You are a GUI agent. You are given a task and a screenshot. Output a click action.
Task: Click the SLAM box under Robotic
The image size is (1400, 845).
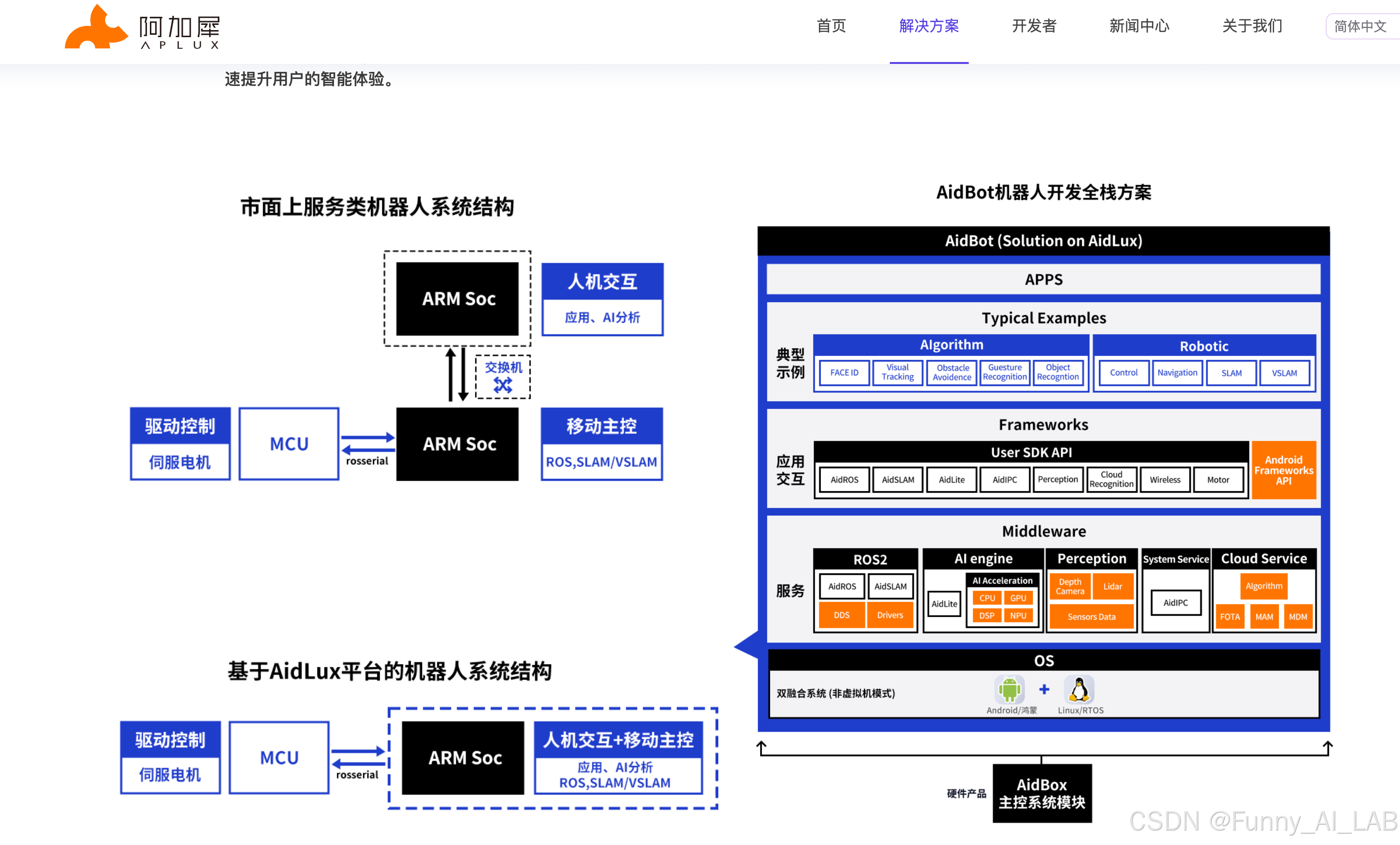(x=1231, y=373)
